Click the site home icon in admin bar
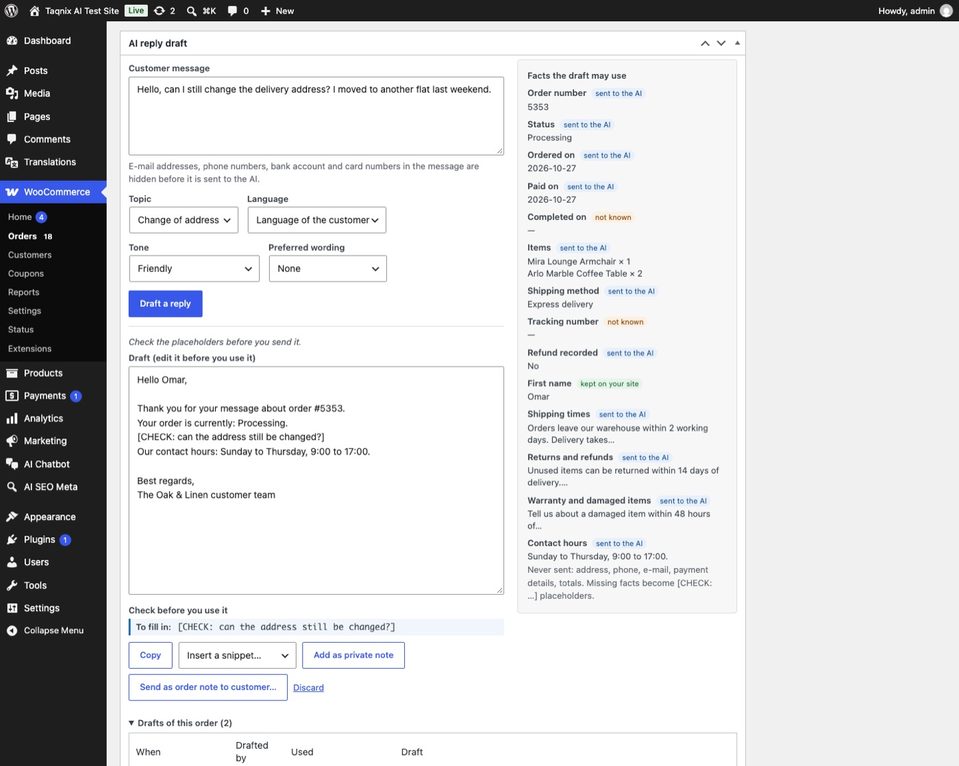 click(34, 11)
